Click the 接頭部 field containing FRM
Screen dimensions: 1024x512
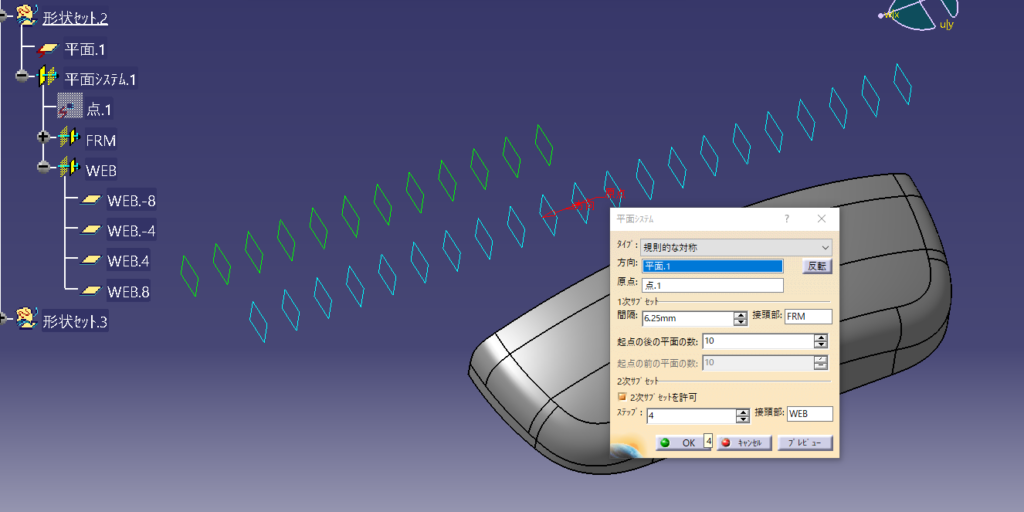pos(808,316)
